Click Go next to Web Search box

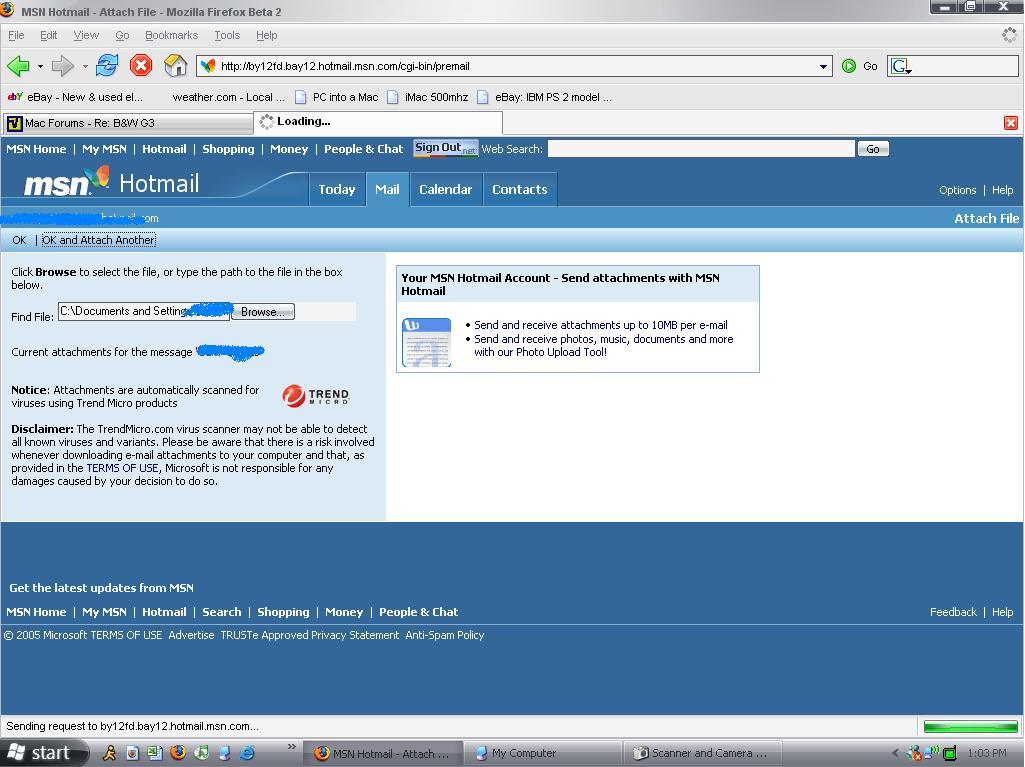[873, 149]
